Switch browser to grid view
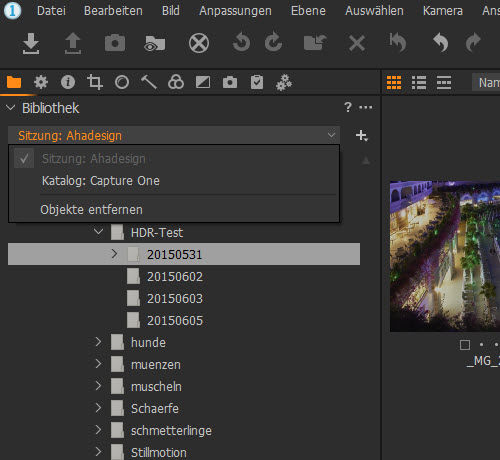The image size is (500, 460). coord(394,82)
